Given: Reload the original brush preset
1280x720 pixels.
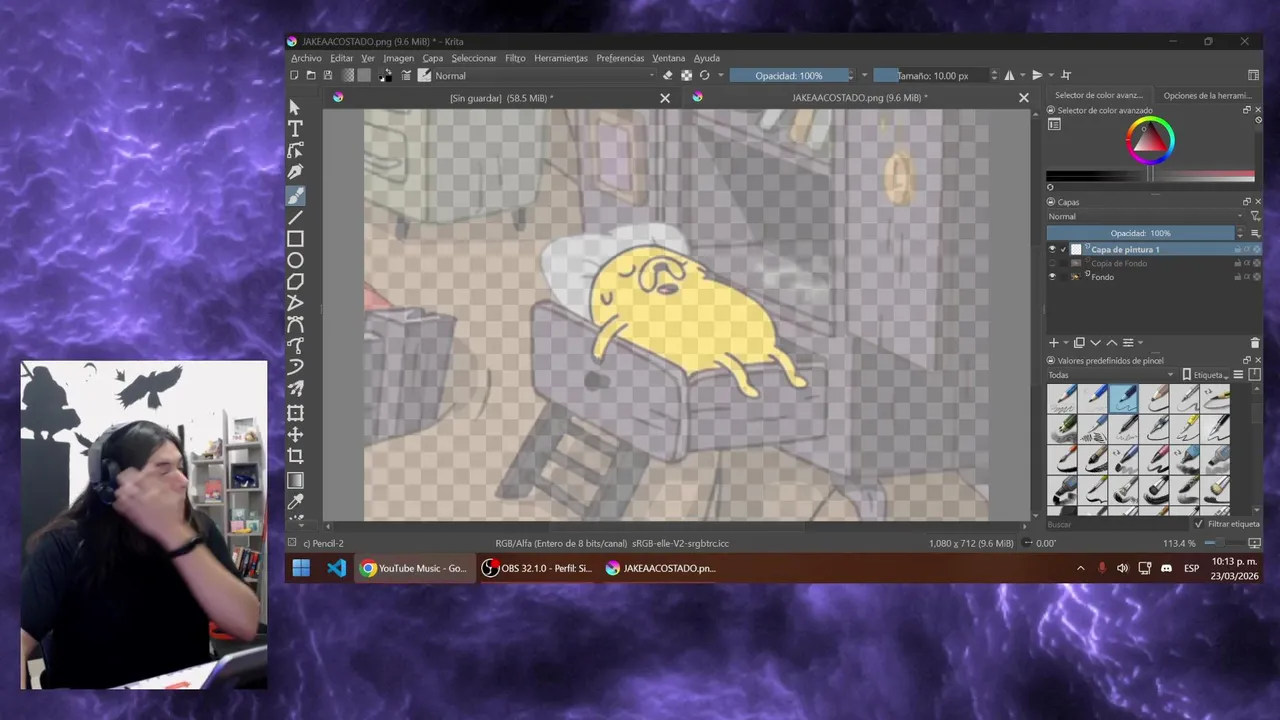Looking at the screenshot, I should (x=705, y=75).
